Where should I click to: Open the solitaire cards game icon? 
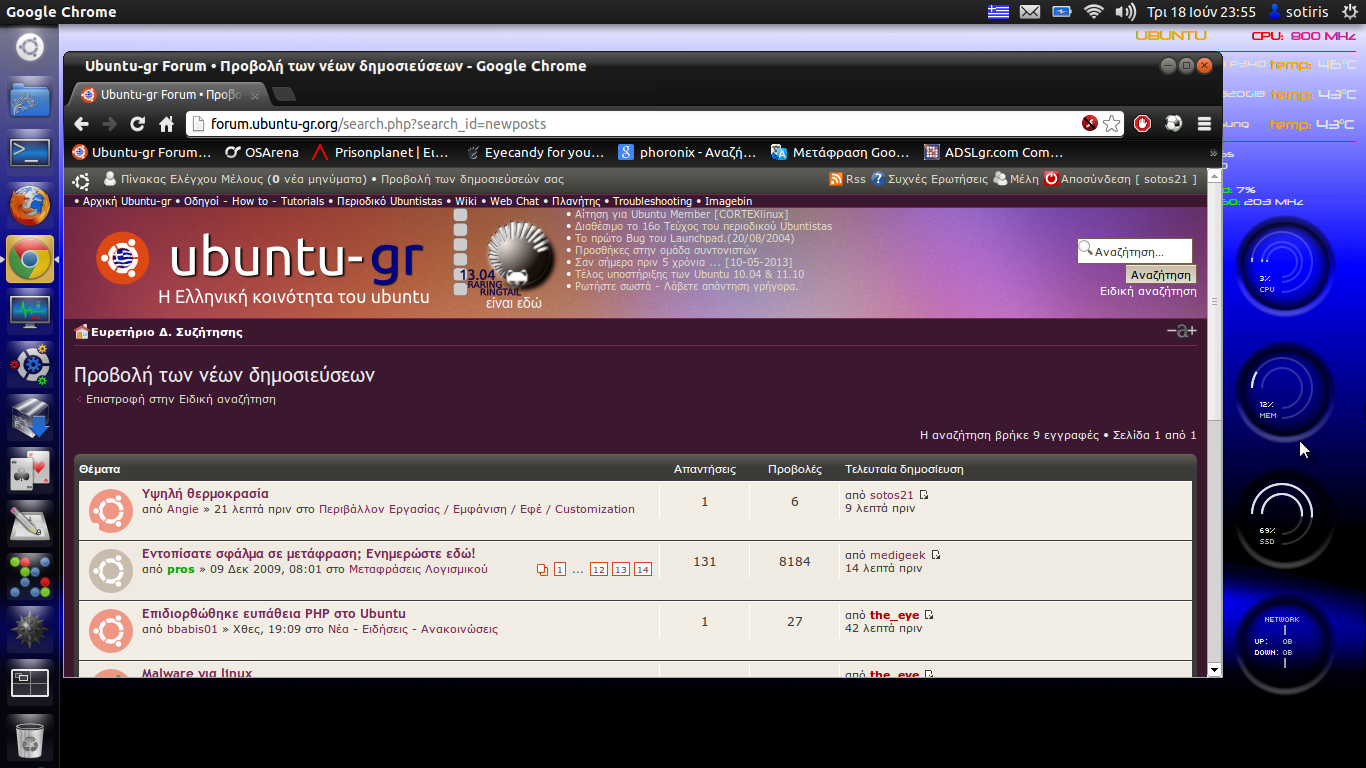point(29,470)
